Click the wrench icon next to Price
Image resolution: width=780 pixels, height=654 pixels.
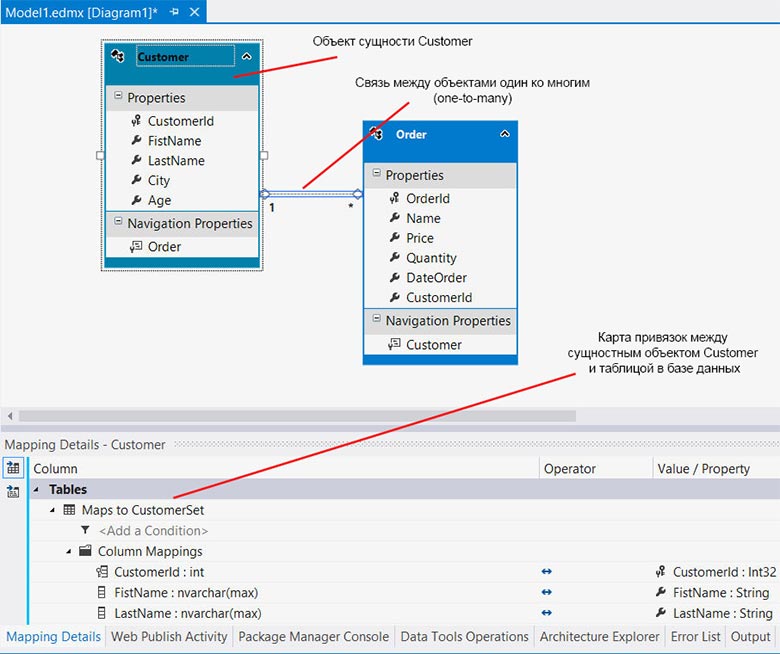(394, 237)
